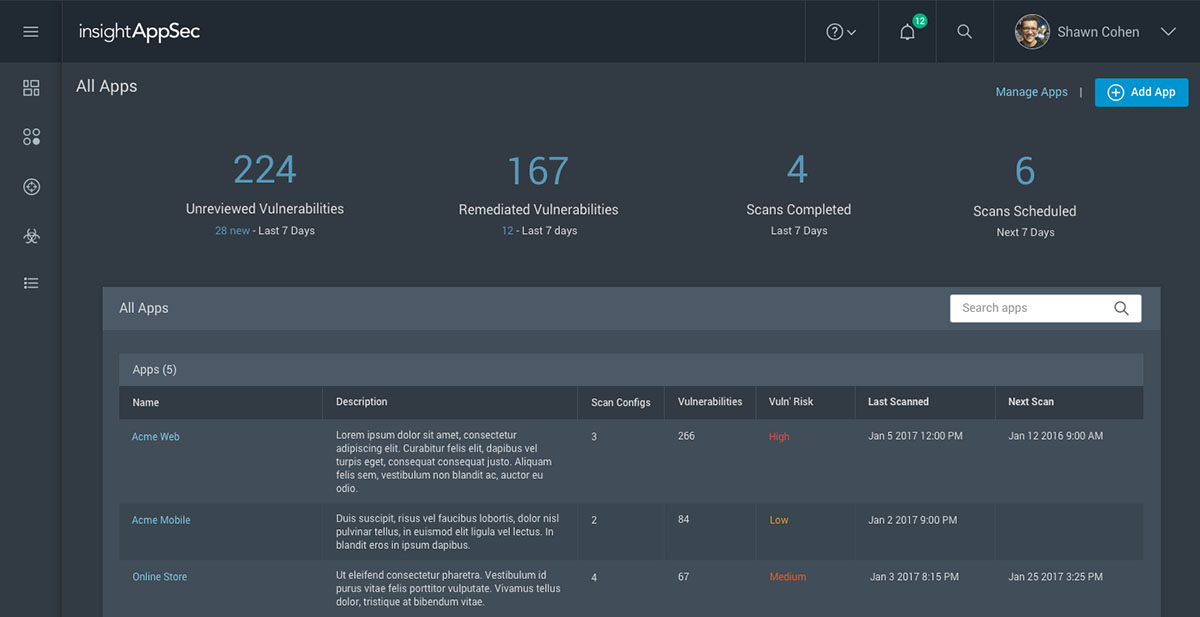Click the crosshair target sidebar icon

point(31,187)
